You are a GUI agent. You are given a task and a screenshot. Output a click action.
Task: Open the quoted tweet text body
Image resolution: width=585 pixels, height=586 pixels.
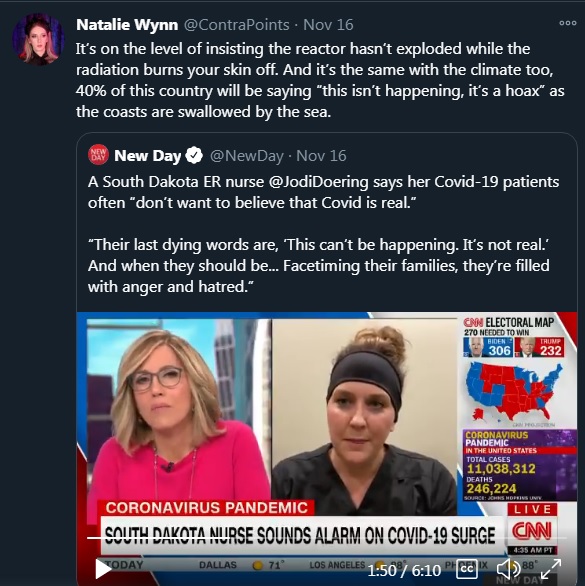(323, 234)
